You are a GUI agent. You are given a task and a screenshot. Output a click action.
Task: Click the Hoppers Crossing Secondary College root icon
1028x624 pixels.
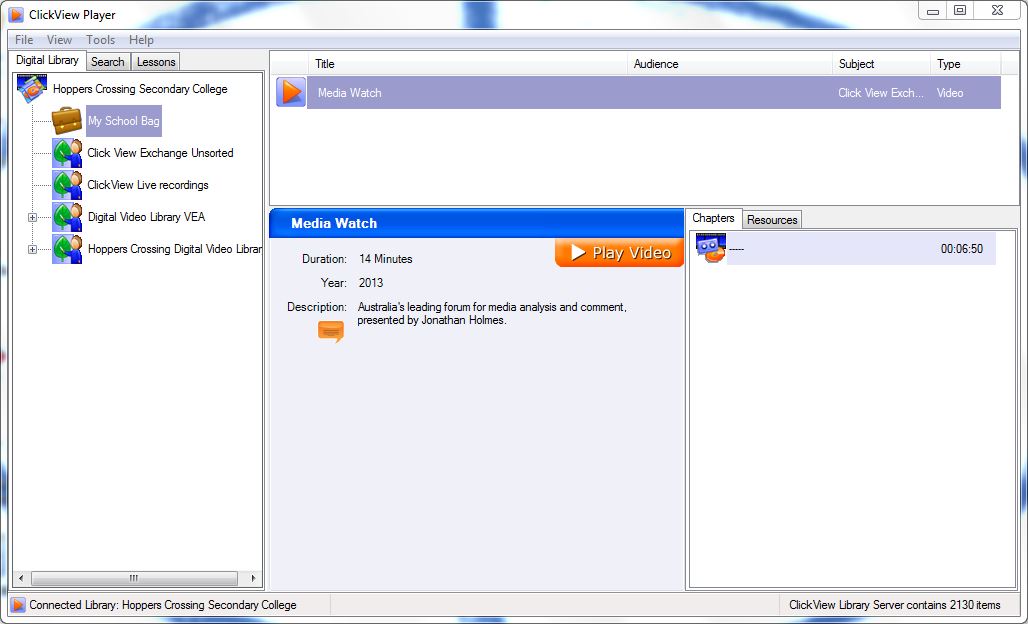click(x=32, y=89)
